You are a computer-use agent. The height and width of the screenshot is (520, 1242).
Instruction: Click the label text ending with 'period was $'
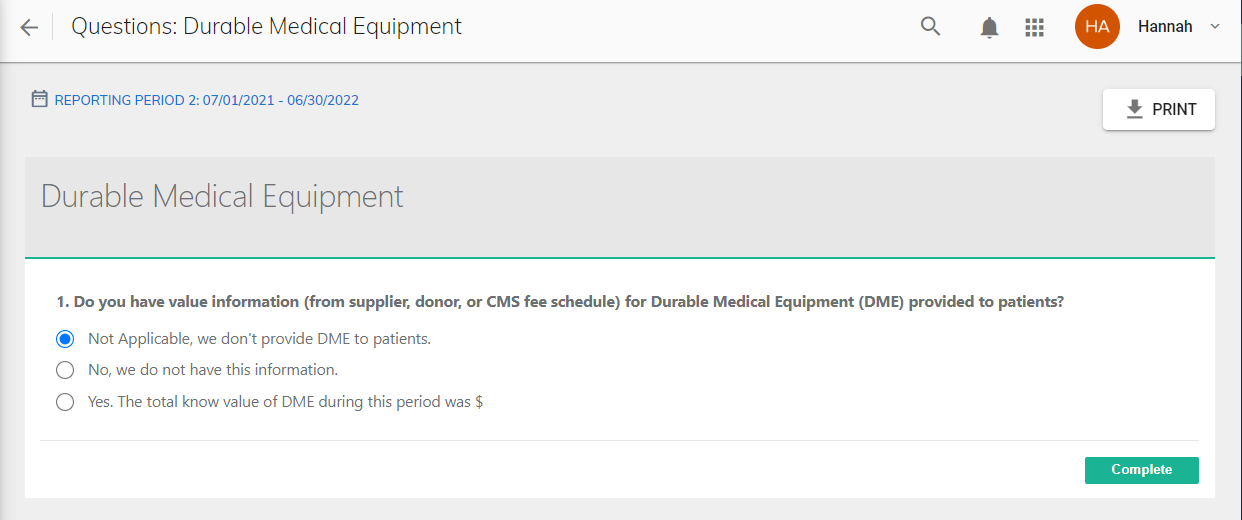click(286, 402)
